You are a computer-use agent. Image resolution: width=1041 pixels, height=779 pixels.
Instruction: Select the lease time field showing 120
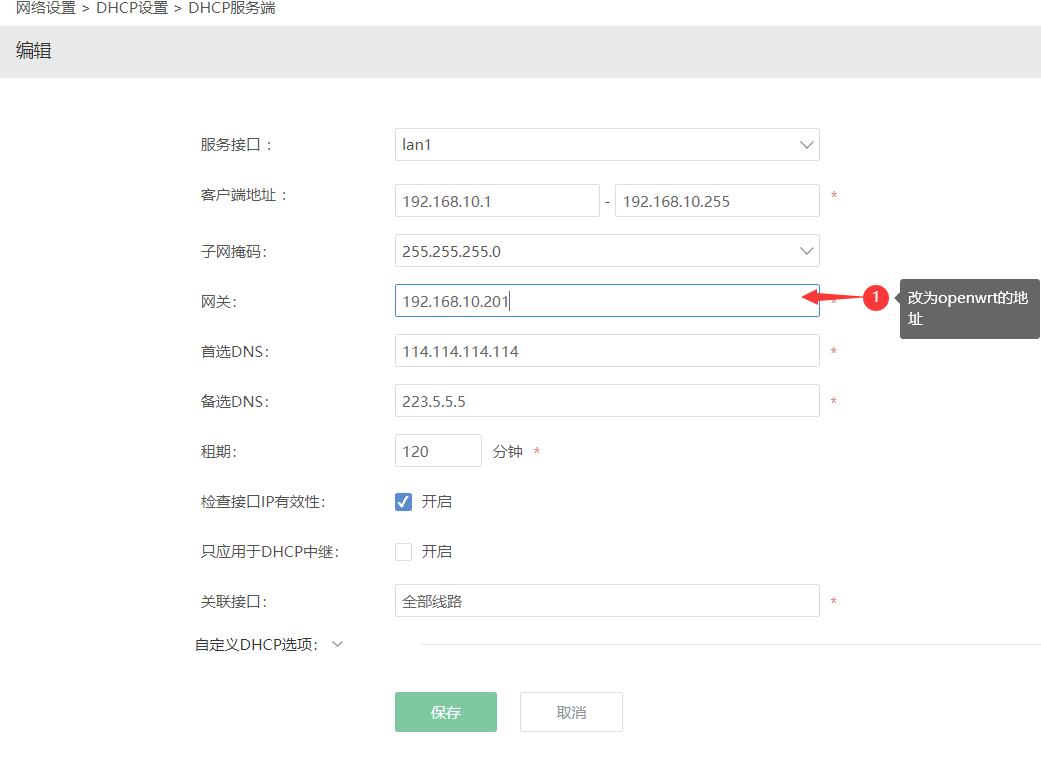(x=438, y=450)
